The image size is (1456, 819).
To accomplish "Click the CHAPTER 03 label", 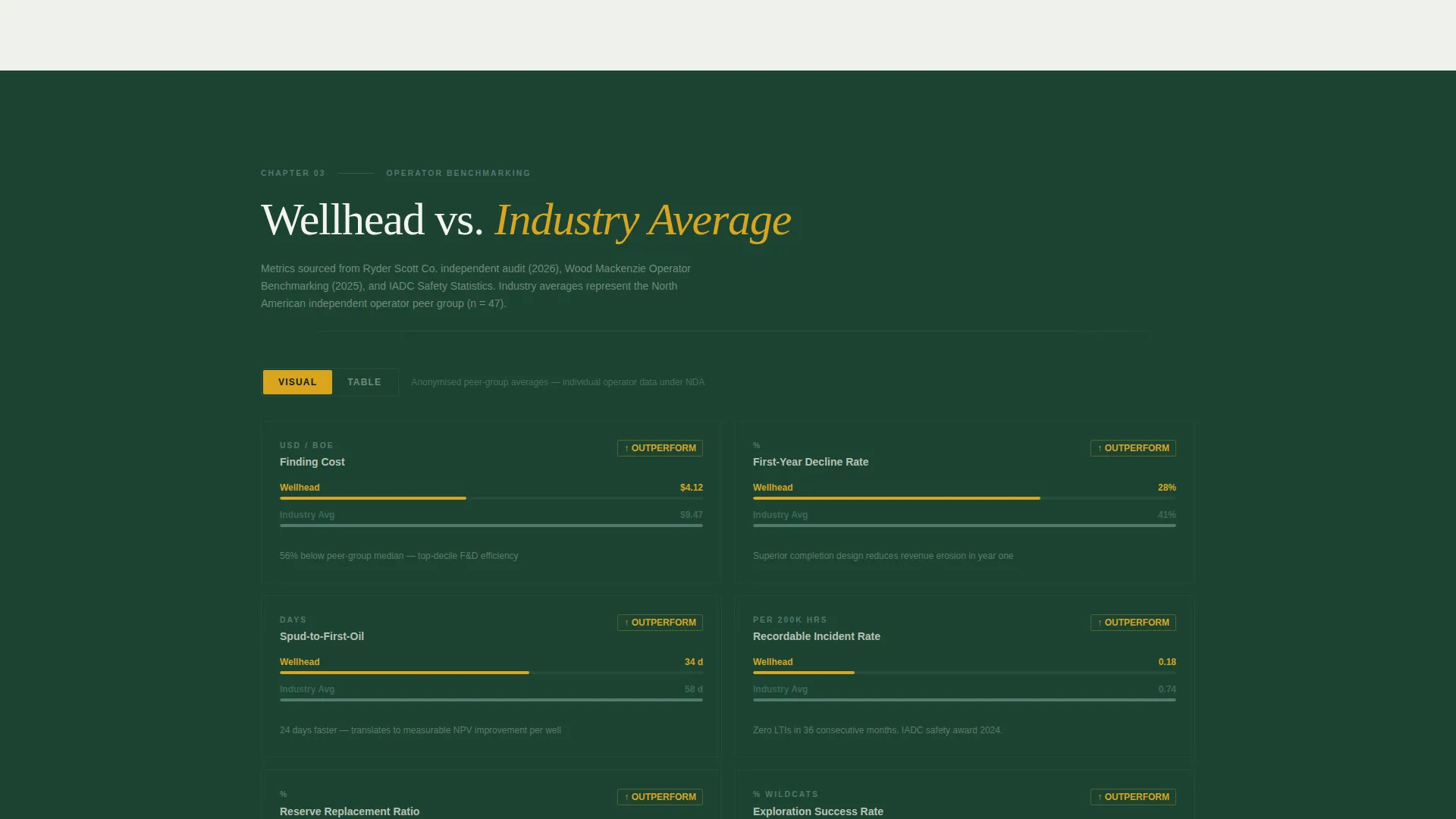I will click(x=293, y=173).
